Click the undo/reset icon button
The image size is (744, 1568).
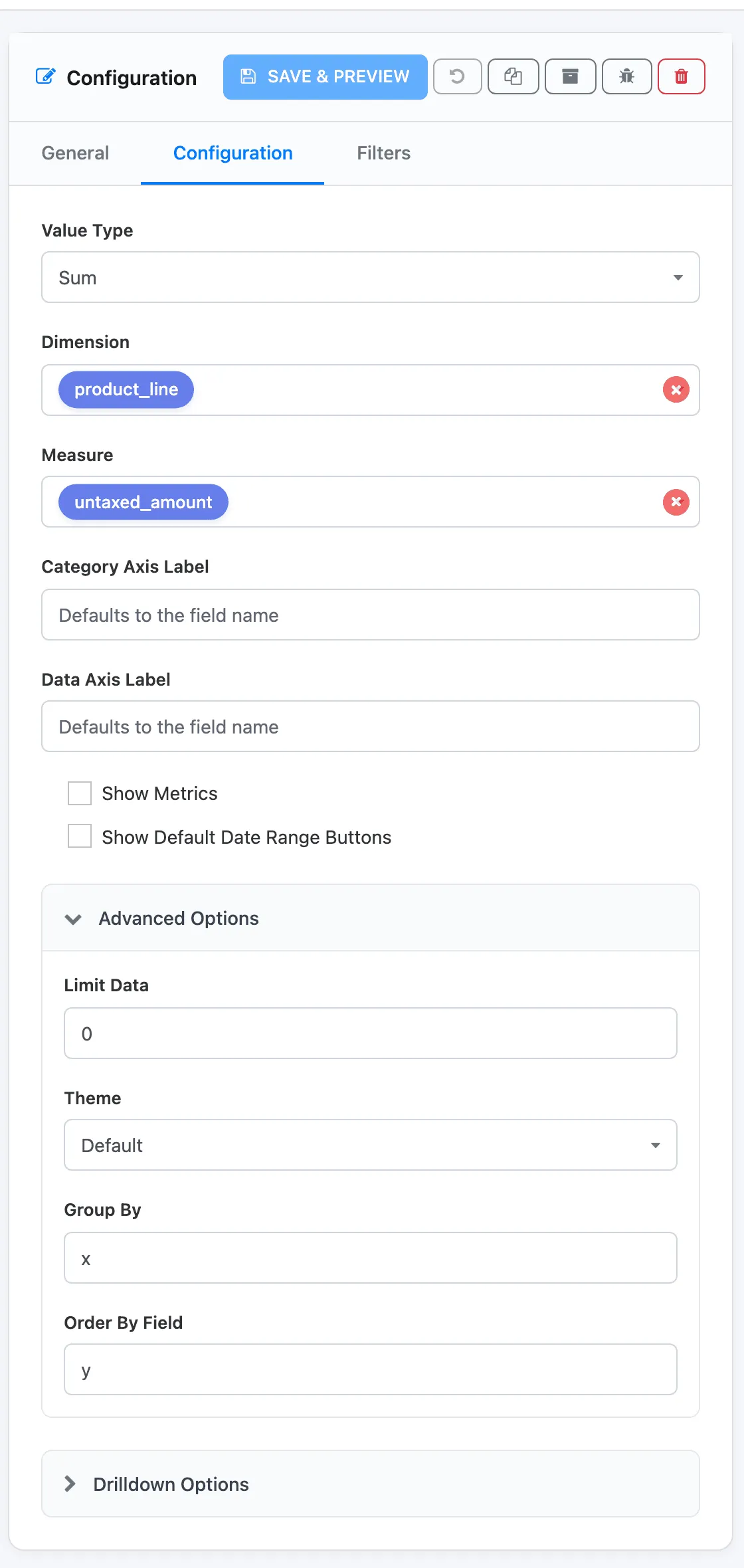click(x=457, y=76)
